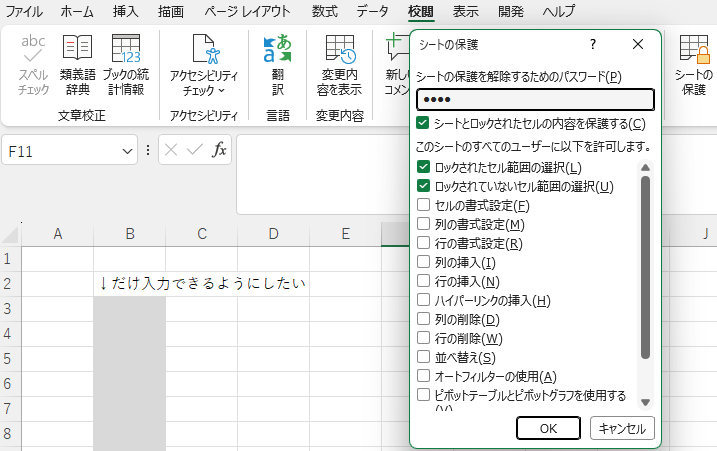Switch to the 表示 tab

pyautogui.click(x=466, y=11)
